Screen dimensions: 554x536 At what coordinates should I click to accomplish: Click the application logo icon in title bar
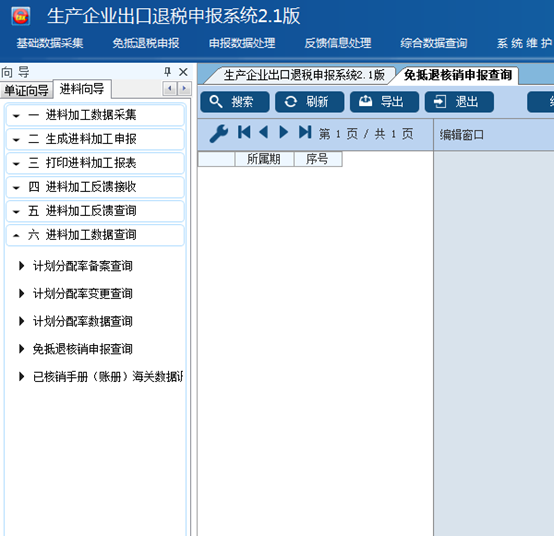(20, 16)
